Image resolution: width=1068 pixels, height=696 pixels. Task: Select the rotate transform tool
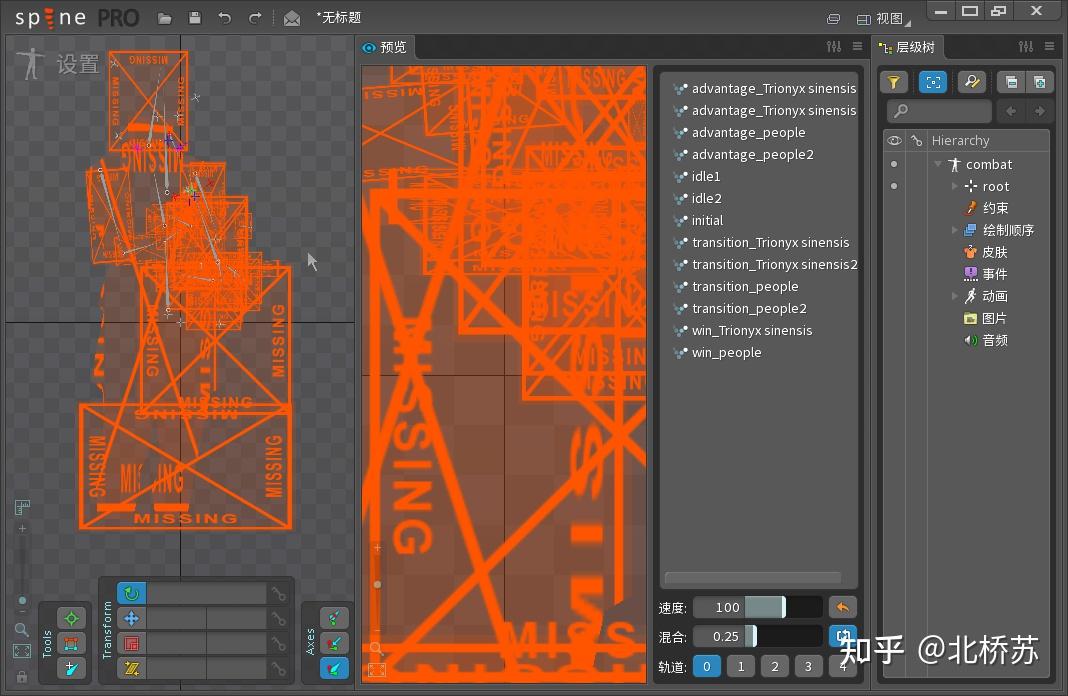(132, 593)
